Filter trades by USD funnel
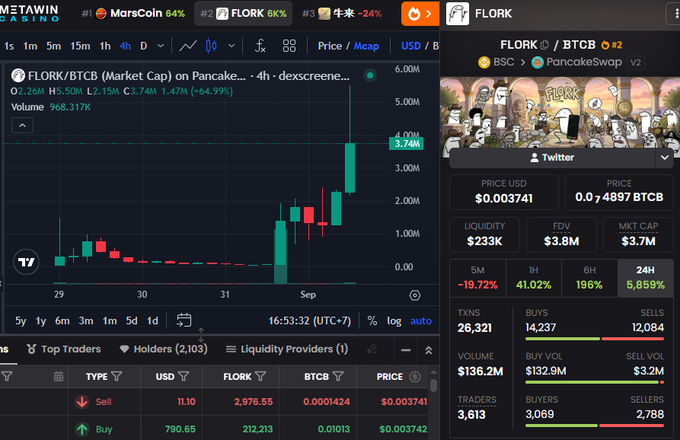680x440 pixels. pos(183,376)
